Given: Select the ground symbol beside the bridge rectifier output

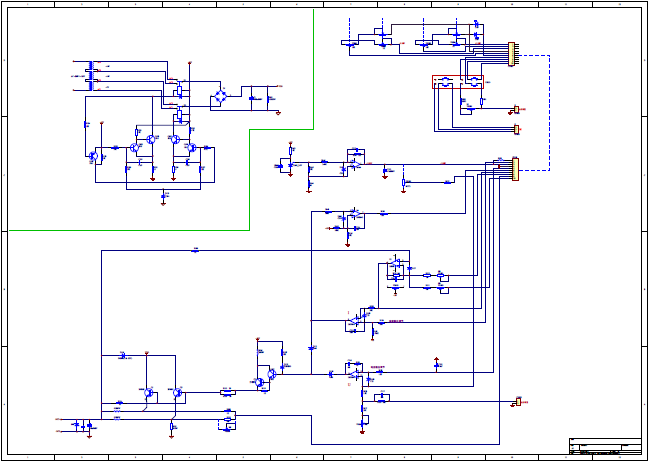Looking at the screenshot, I should tap(278, 113).
